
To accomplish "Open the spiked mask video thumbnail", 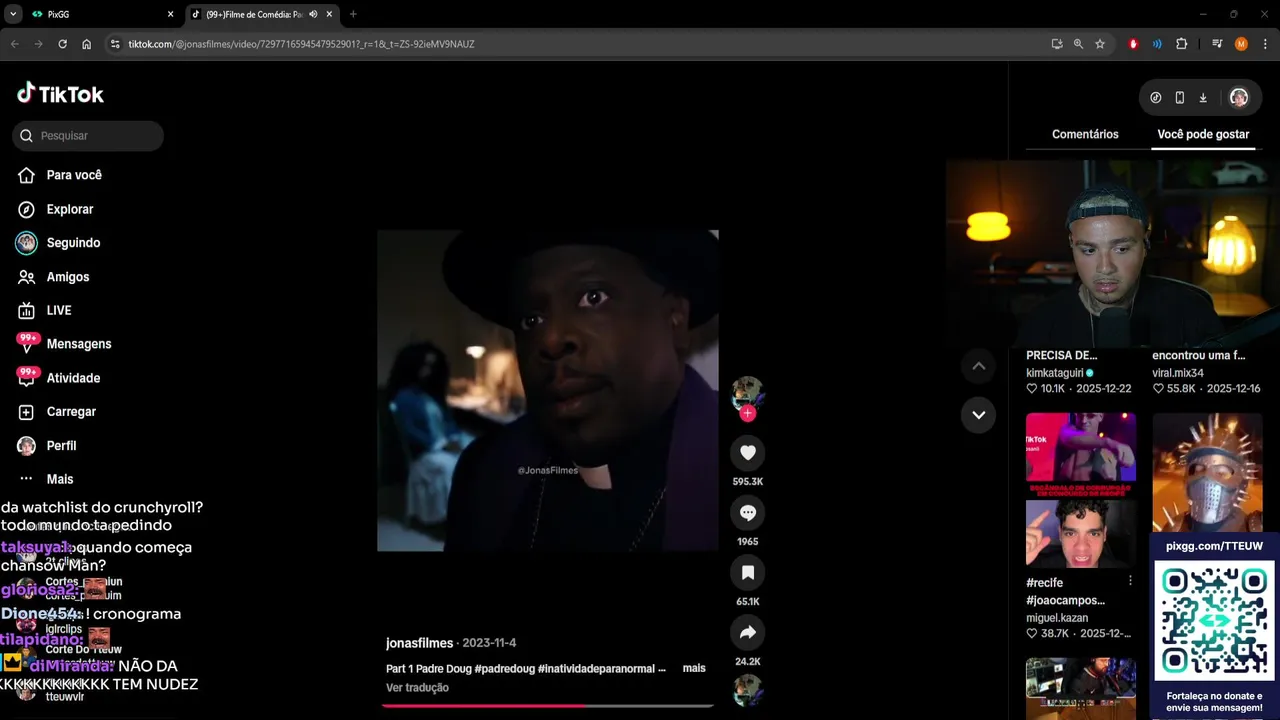I will click(1207, 473).
